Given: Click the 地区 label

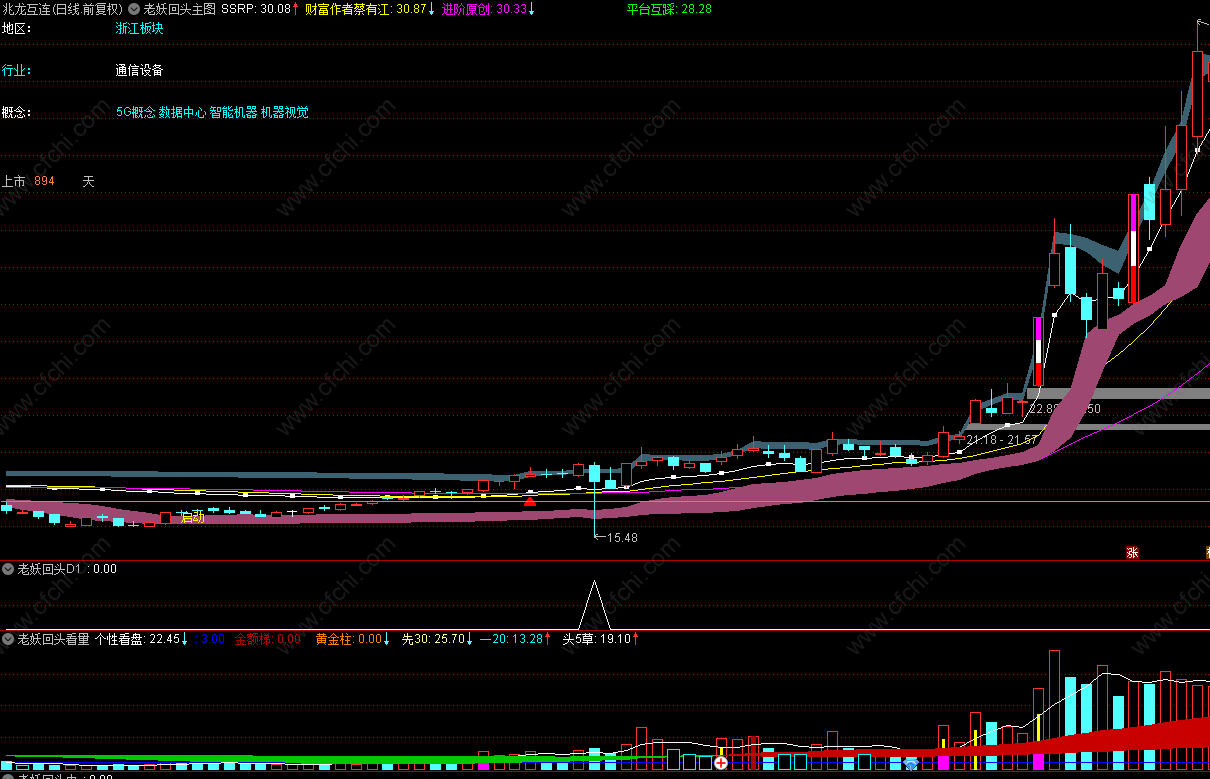Looking at the screenshot, I should (x=16, y=28).
